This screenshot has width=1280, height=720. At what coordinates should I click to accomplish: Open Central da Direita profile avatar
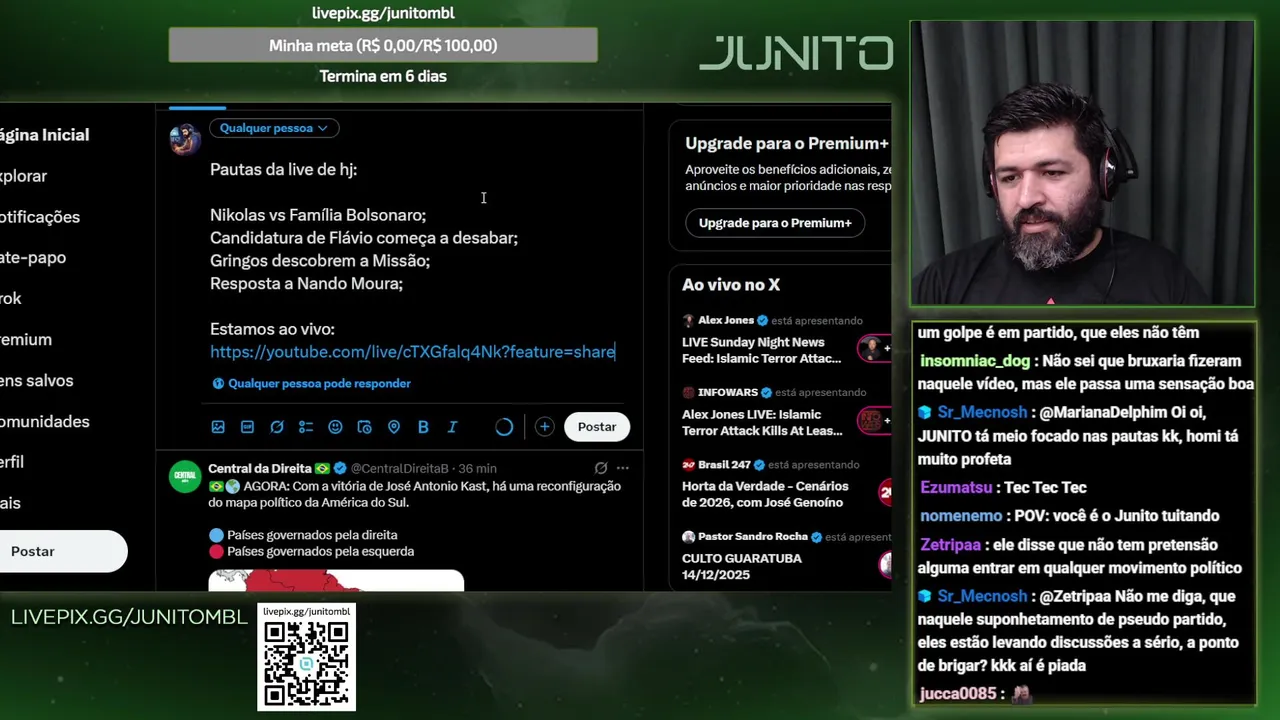coord(185,477)
